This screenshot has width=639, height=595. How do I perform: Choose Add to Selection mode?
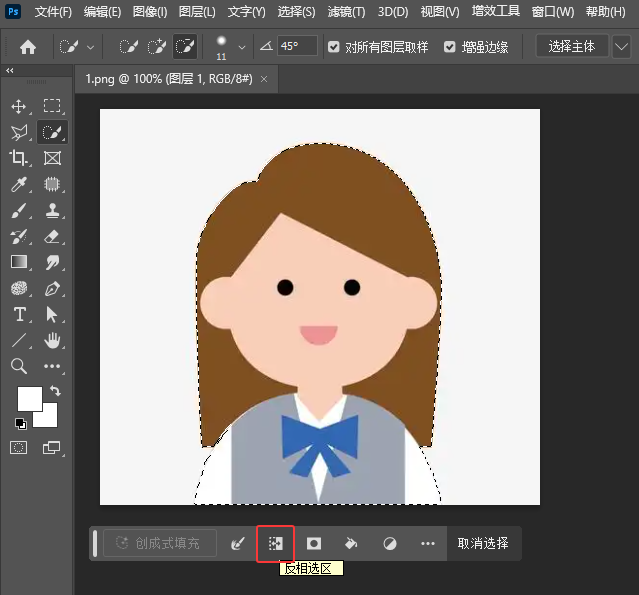157,47
